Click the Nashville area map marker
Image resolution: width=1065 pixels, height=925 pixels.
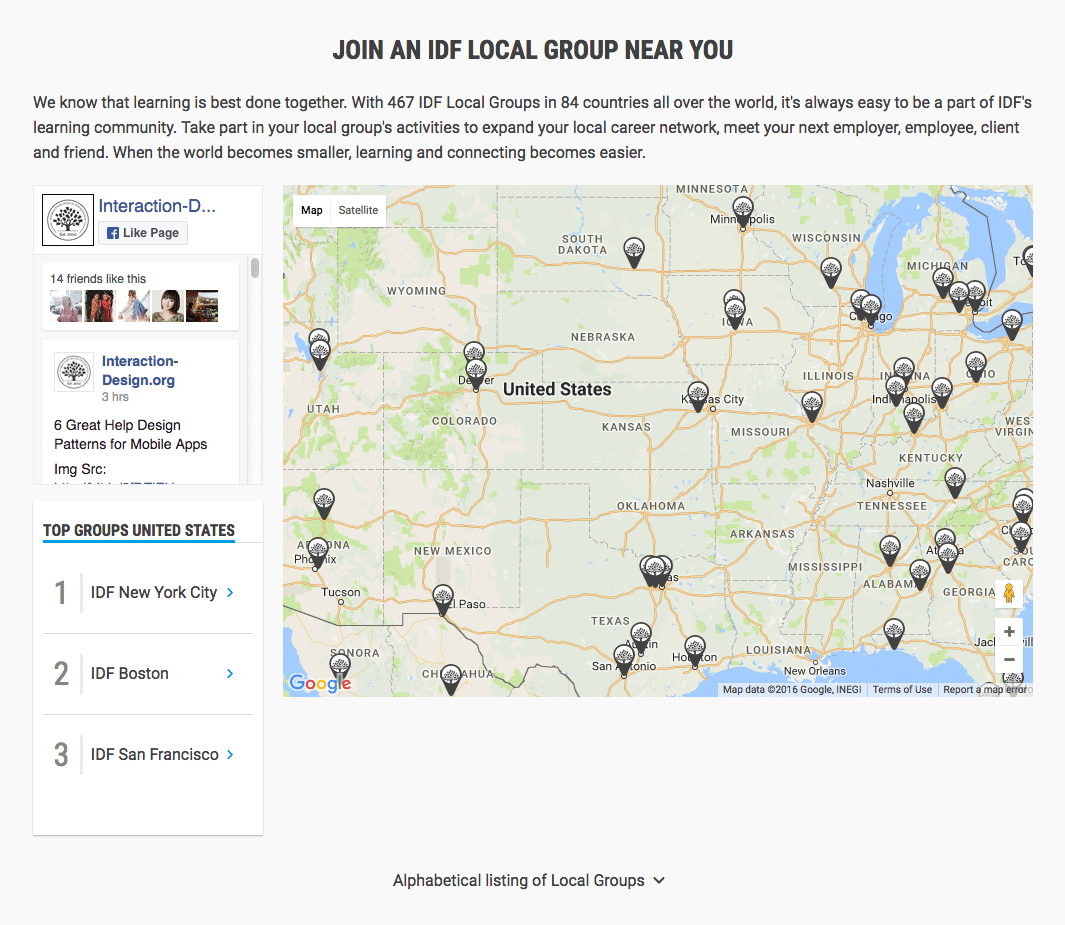coord(955,483)
